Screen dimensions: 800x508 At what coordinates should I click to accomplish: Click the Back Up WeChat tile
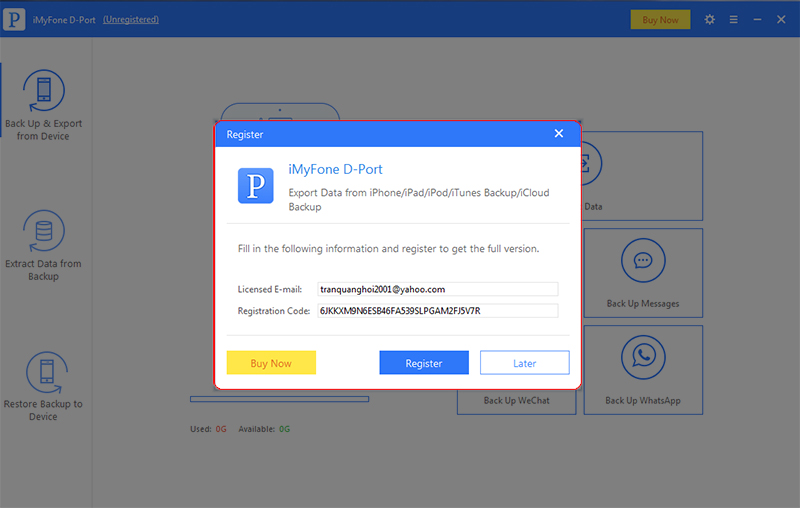(516, 401)
